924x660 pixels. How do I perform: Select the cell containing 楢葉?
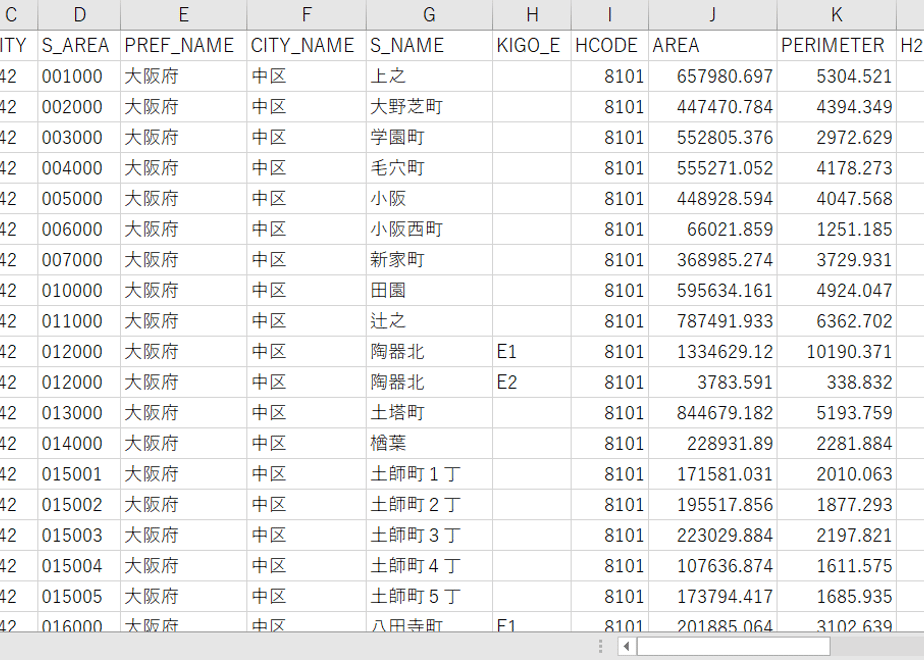429,444
